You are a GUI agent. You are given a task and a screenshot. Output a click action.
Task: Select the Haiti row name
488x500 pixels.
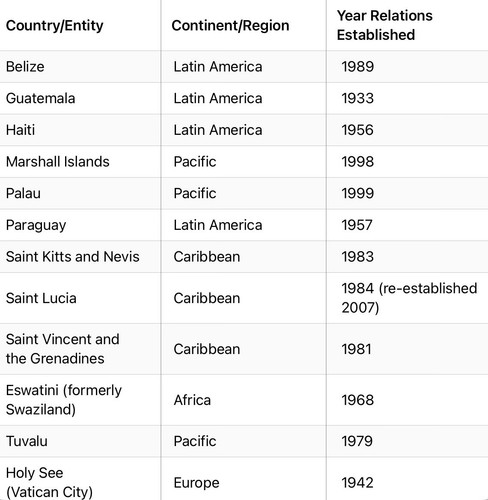(x=20, y=130)
